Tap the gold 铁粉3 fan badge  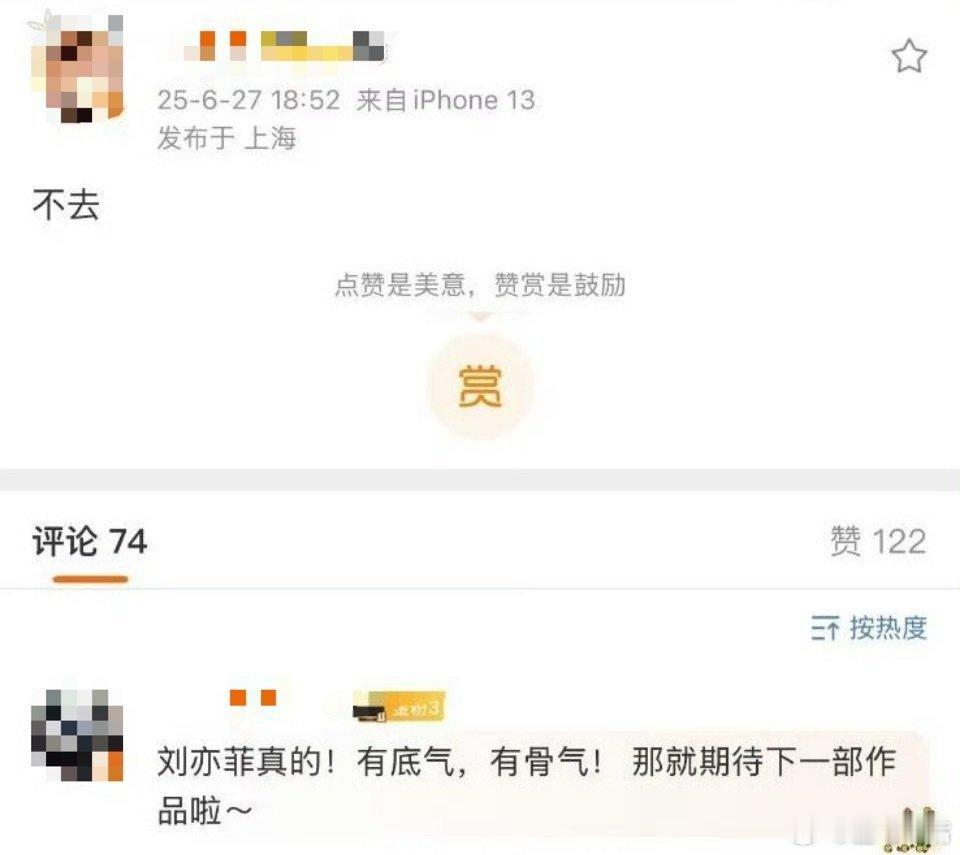click(399, 707)
